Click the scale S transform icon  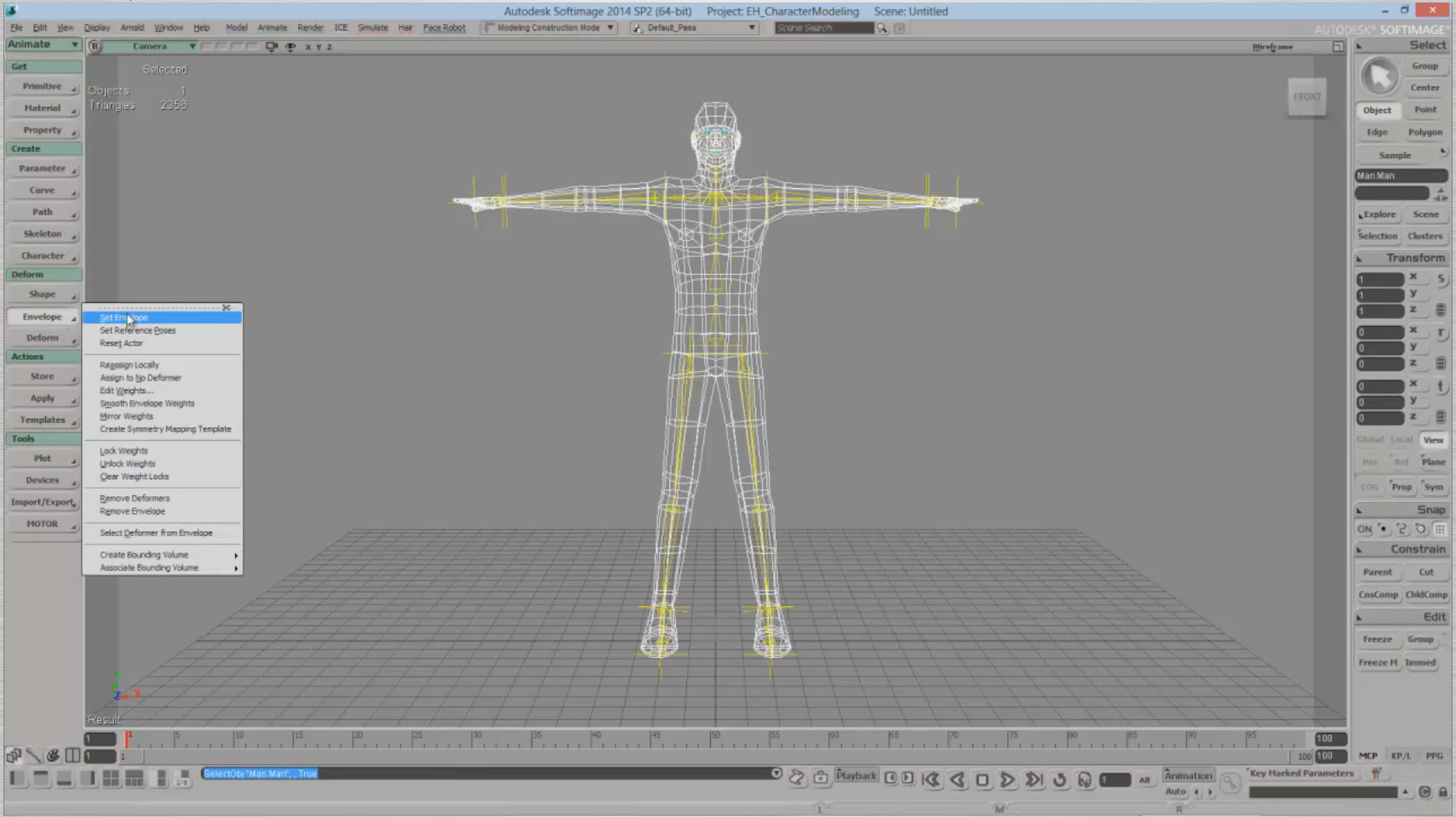pos(1441,278)
